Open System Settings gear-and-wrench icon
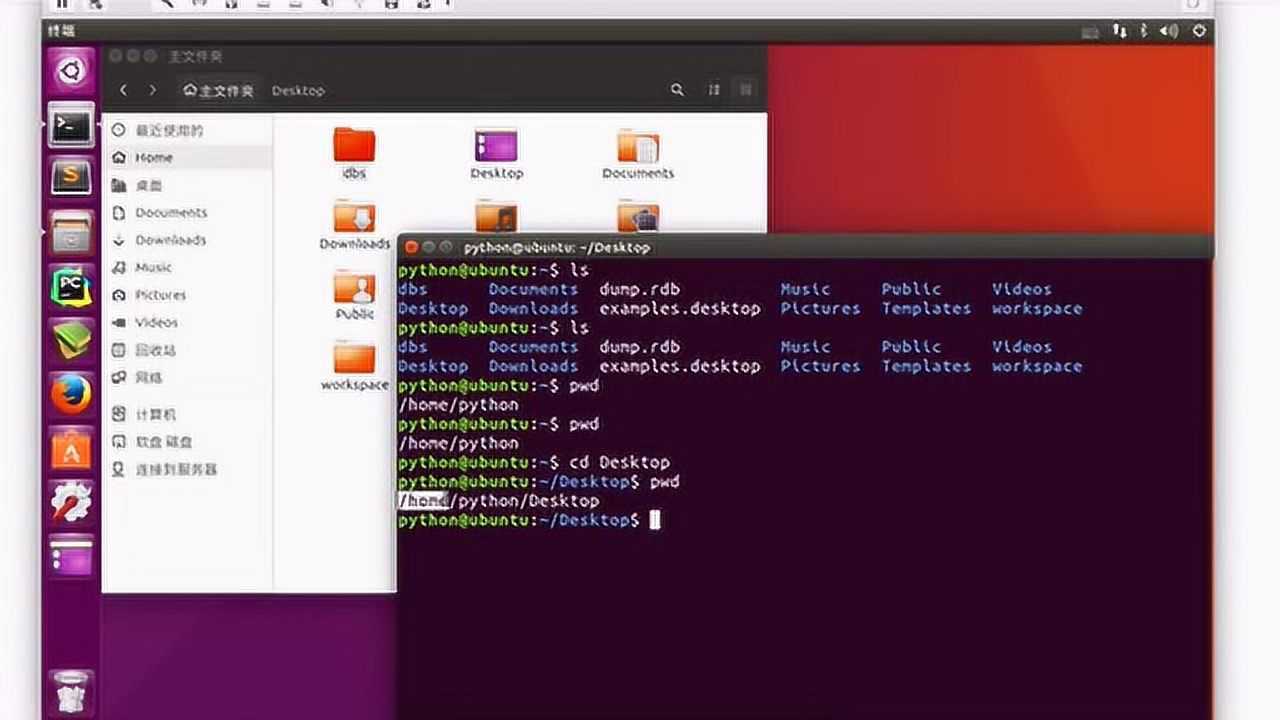 pyautogui.click(x=72, y=502)
